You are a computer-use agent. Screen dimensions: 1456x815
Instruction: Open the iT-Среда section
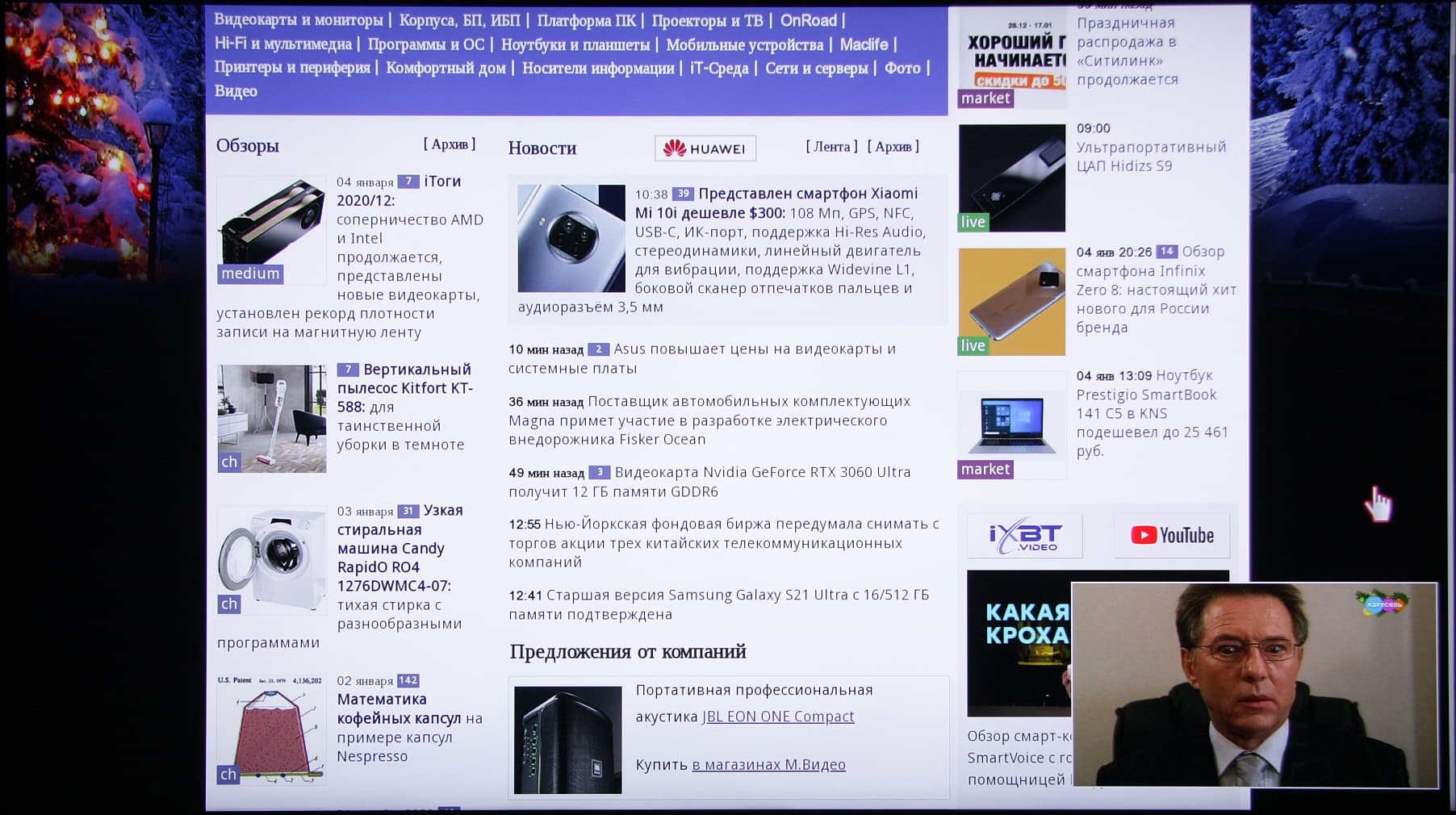tap(719, 68)
